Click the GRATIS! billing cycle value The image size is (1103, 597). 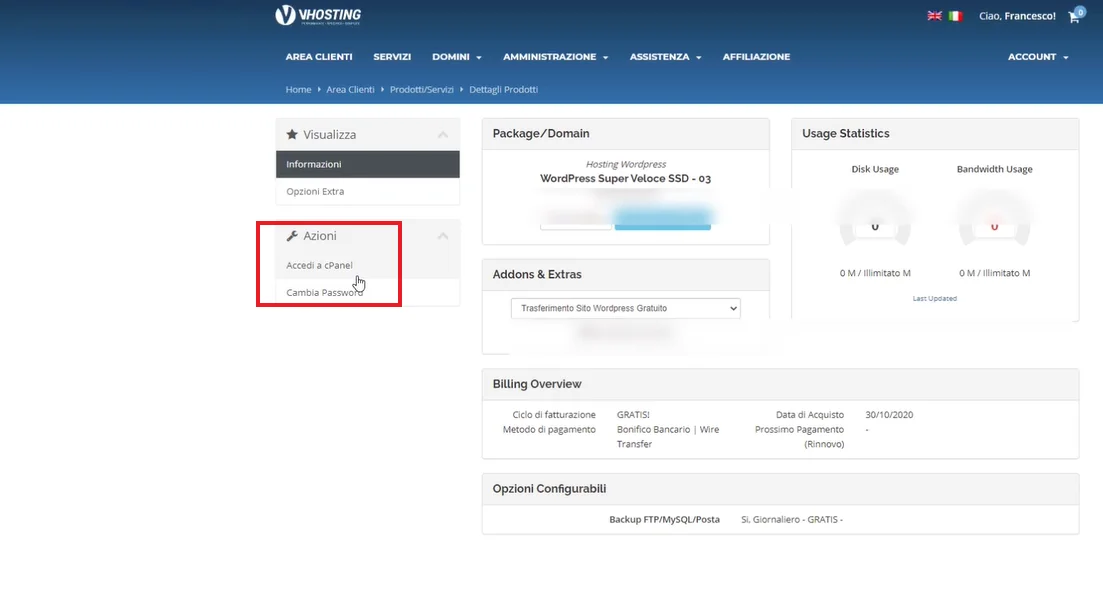[633, 415]
